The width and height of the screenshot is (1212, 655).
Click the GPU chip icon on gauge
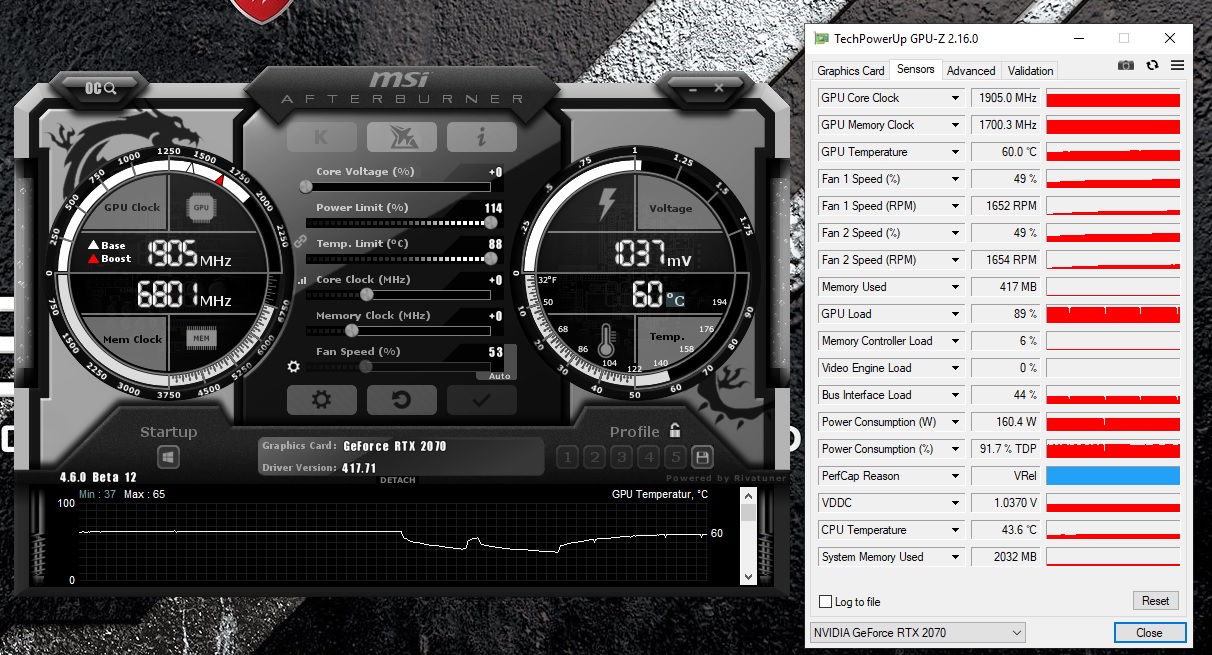click(200, 208)
